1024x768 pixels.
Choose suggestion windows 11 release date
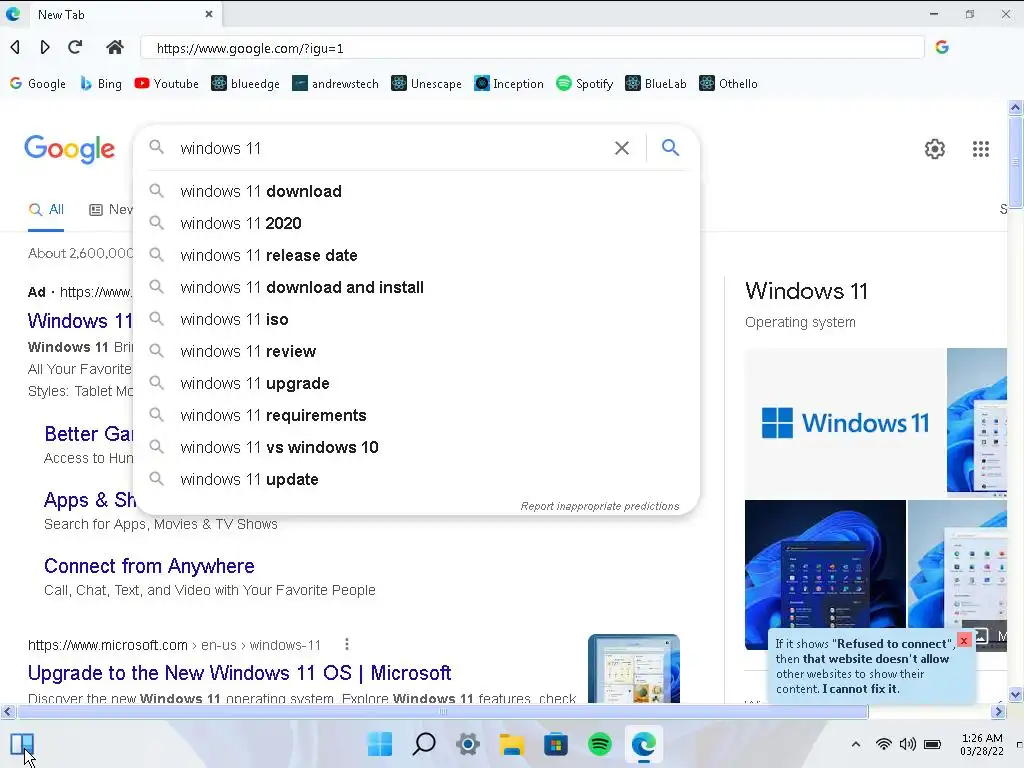(416, 255)
